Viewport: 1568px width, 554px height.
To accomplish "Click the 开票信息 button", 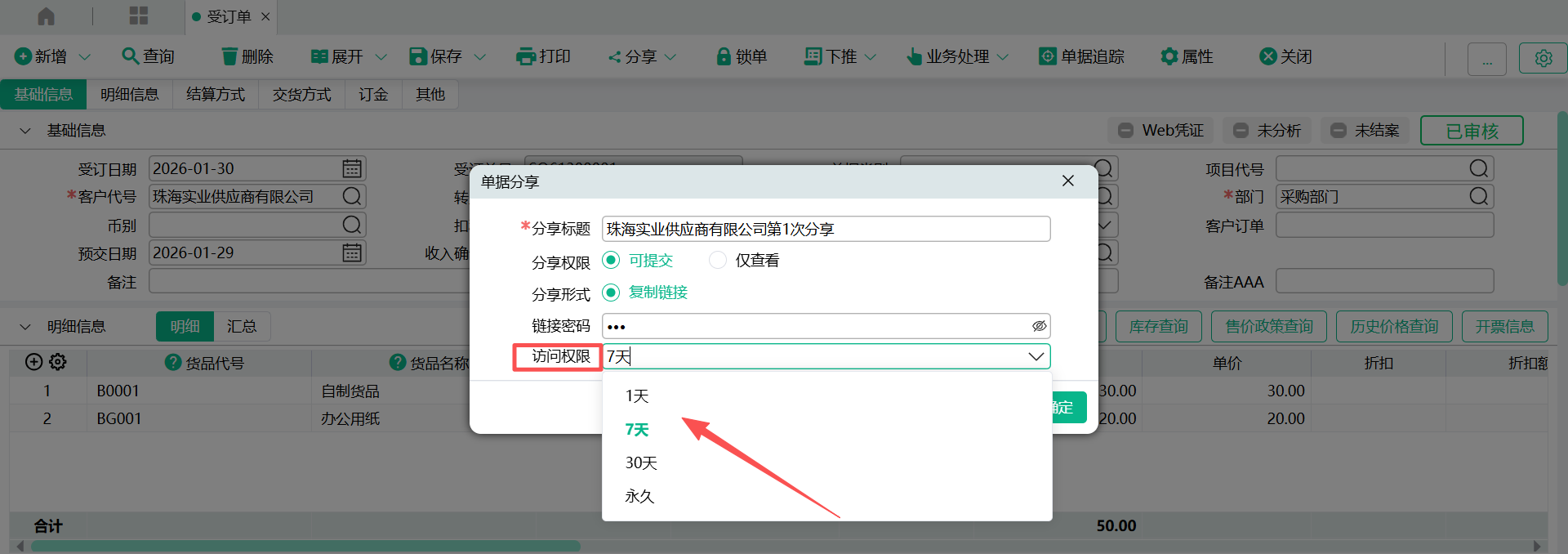I will click(x=1504, y=327).
